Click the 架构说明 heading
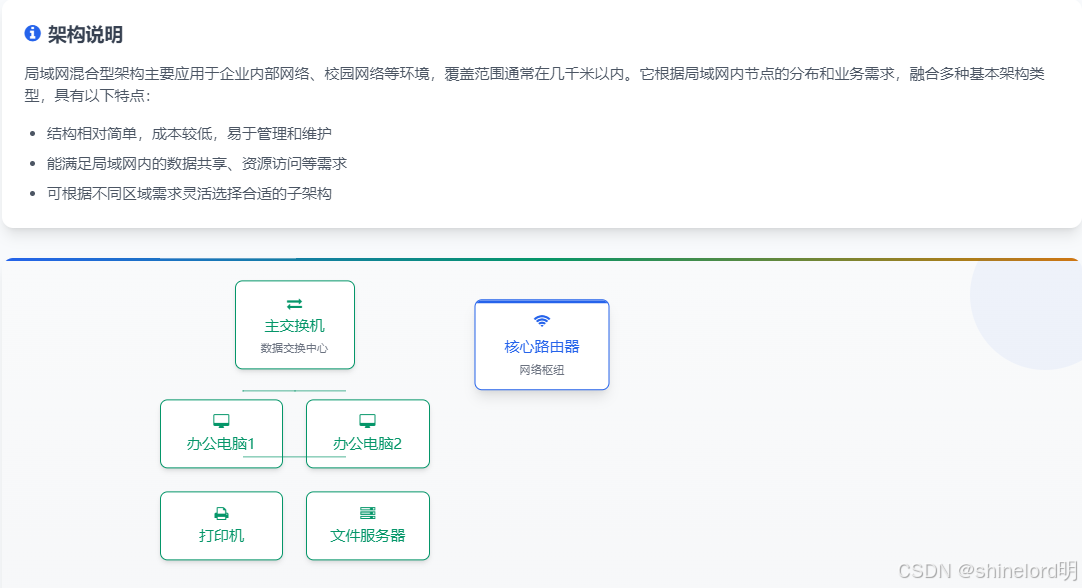This screenshot has width=1082, height=588. 85,35
